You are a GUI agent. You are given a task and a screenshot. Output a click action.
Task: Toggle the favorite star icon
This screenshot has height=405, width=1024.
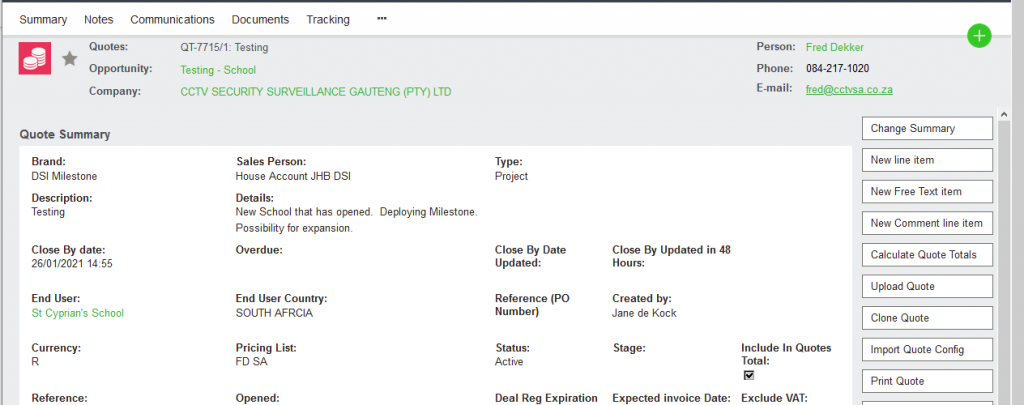coord(70,59)
